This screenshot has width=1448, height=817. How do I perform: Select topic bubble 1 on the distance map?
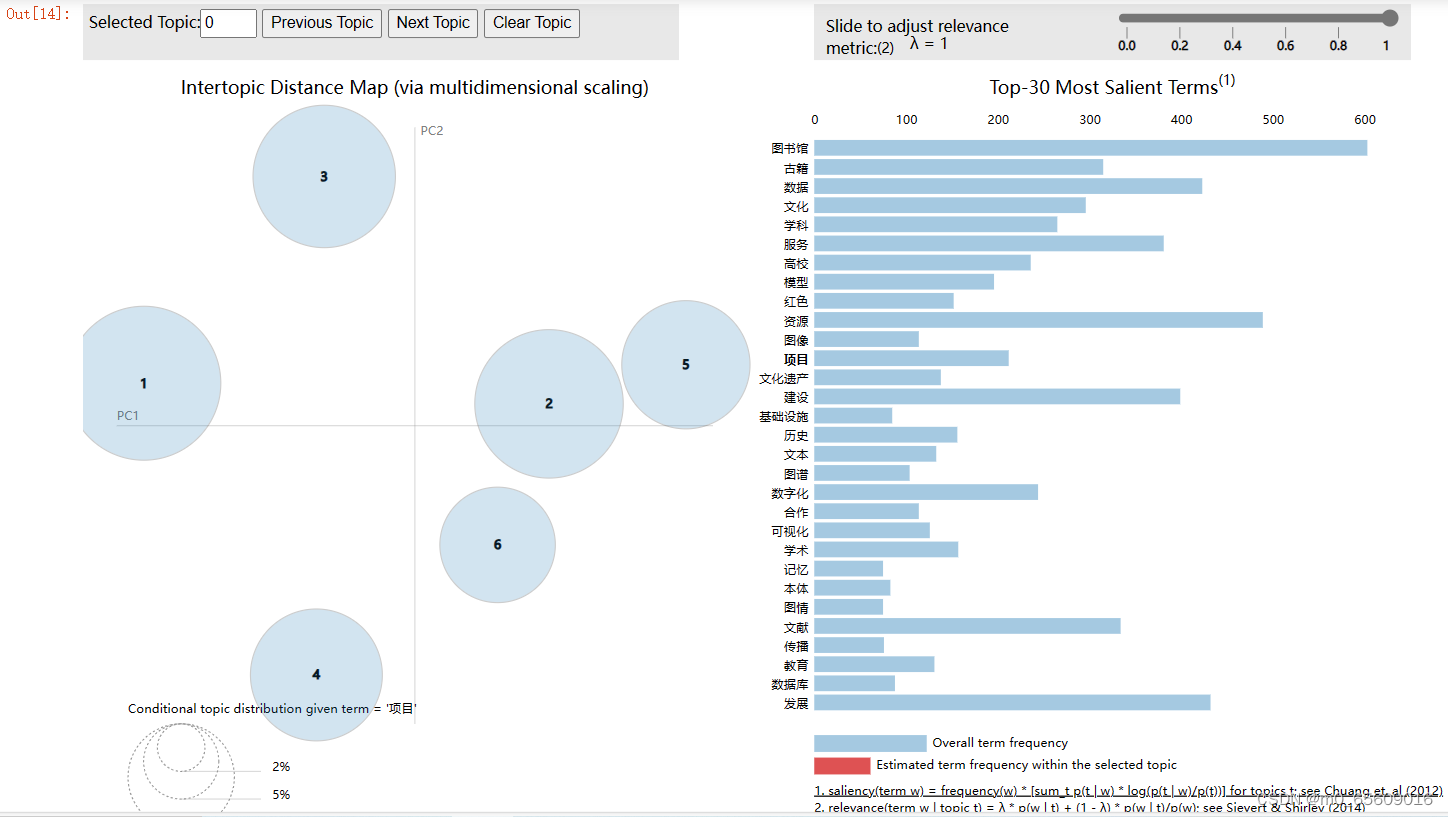pos(148,382)
